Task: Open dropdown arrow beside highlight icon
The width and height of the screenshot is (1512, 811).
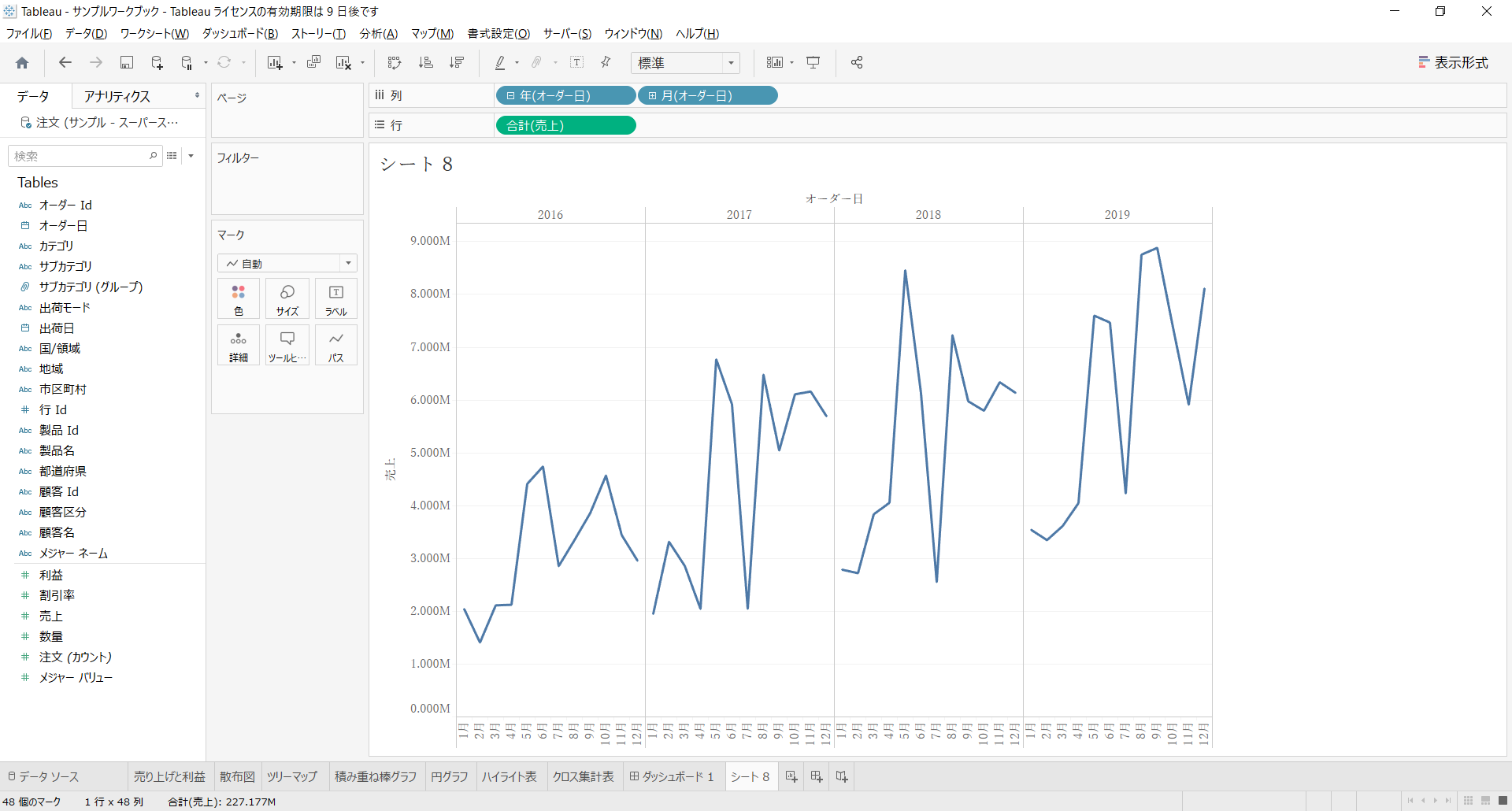Action: tap(517, 63)
